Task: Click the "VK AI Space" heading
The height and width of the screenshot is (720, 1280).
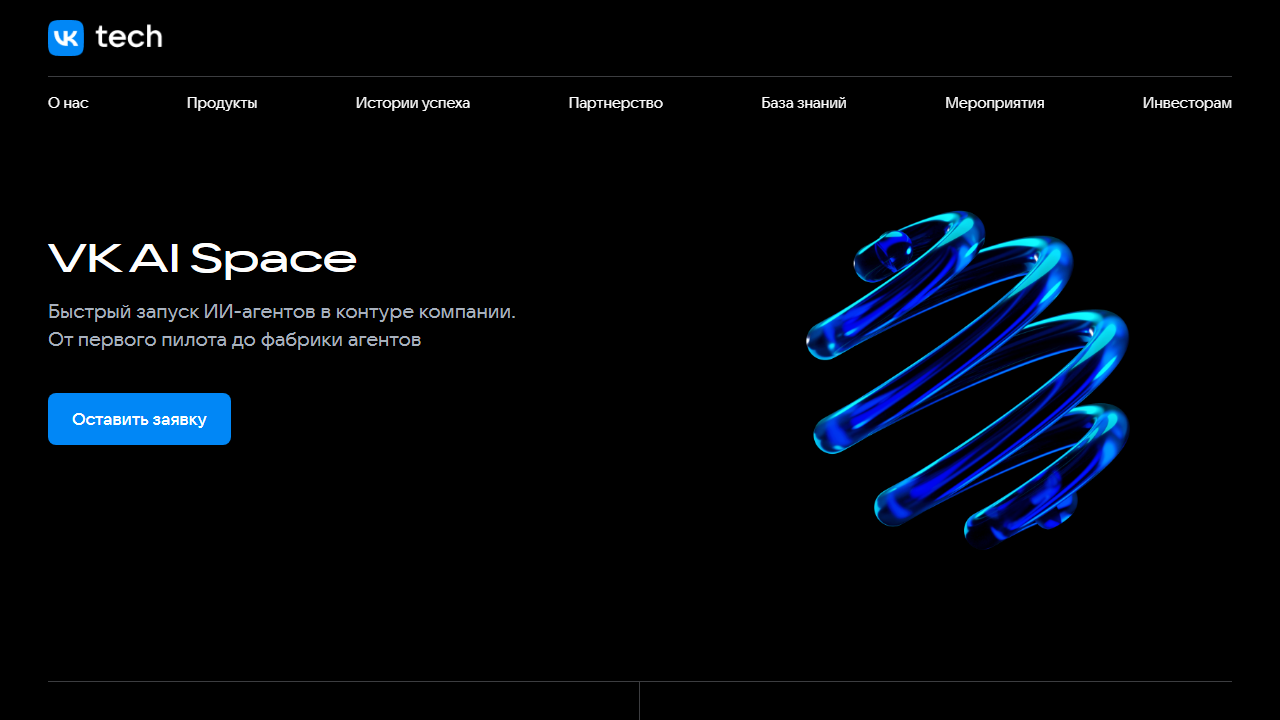Action: pos(202,258)
